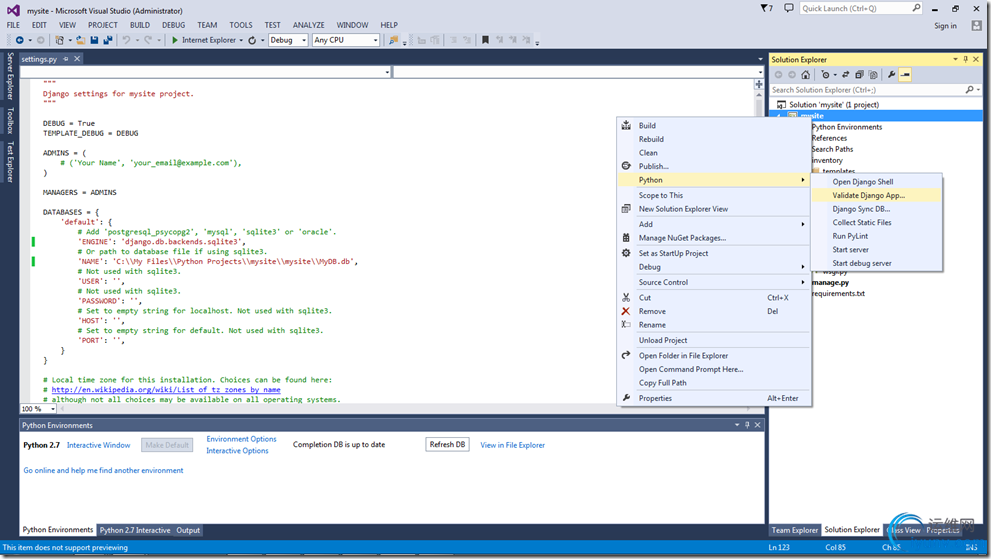Click the Save All toolbar icon
Screen dimensions: 991x559
tap(107, 40)
